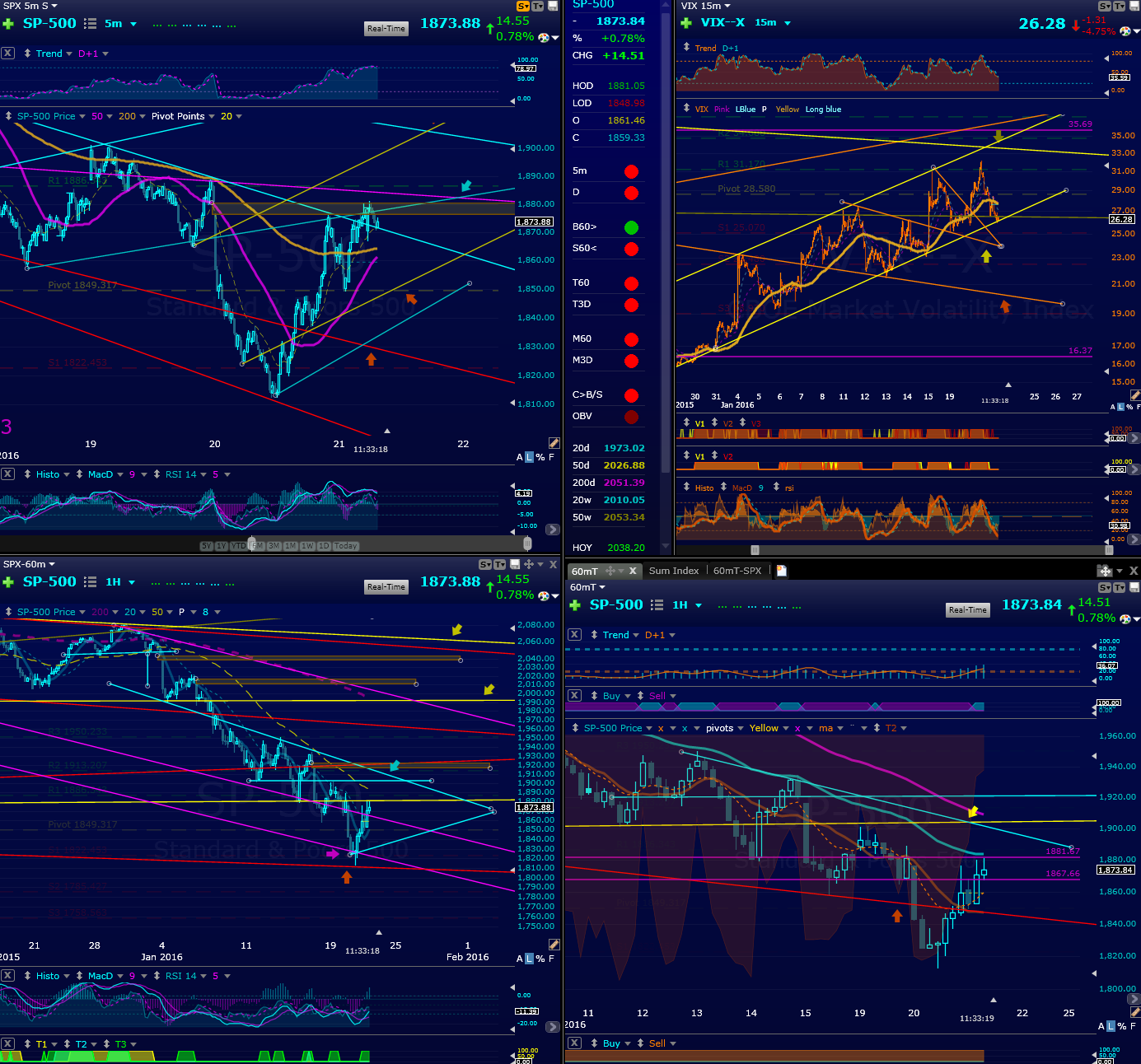This screenshot has height=1064, width=1141.
Task: Toggle F scale option in 60mT chart
Action: coord(1133,1026)
